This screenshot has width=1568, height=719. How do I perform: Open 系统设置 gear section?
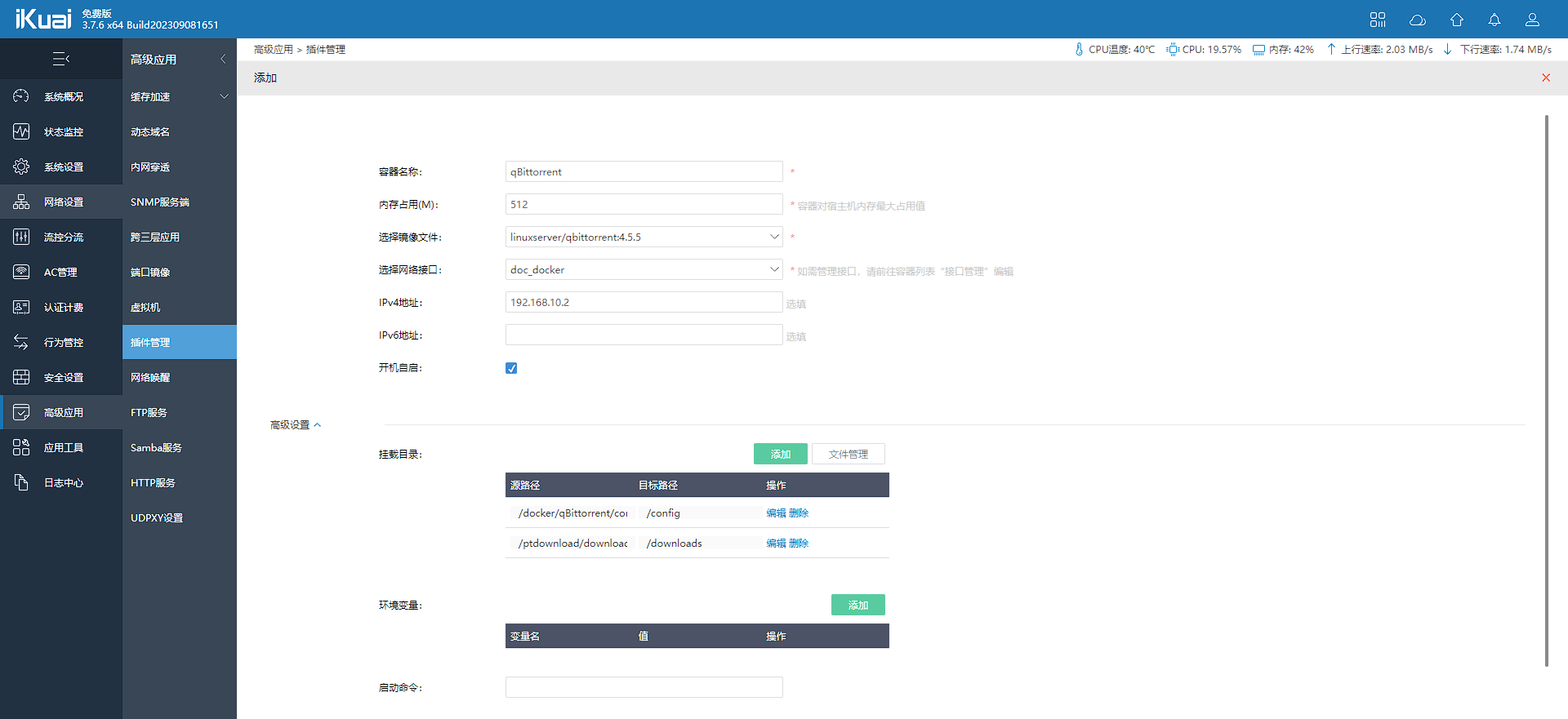click(x=61, y=166)
